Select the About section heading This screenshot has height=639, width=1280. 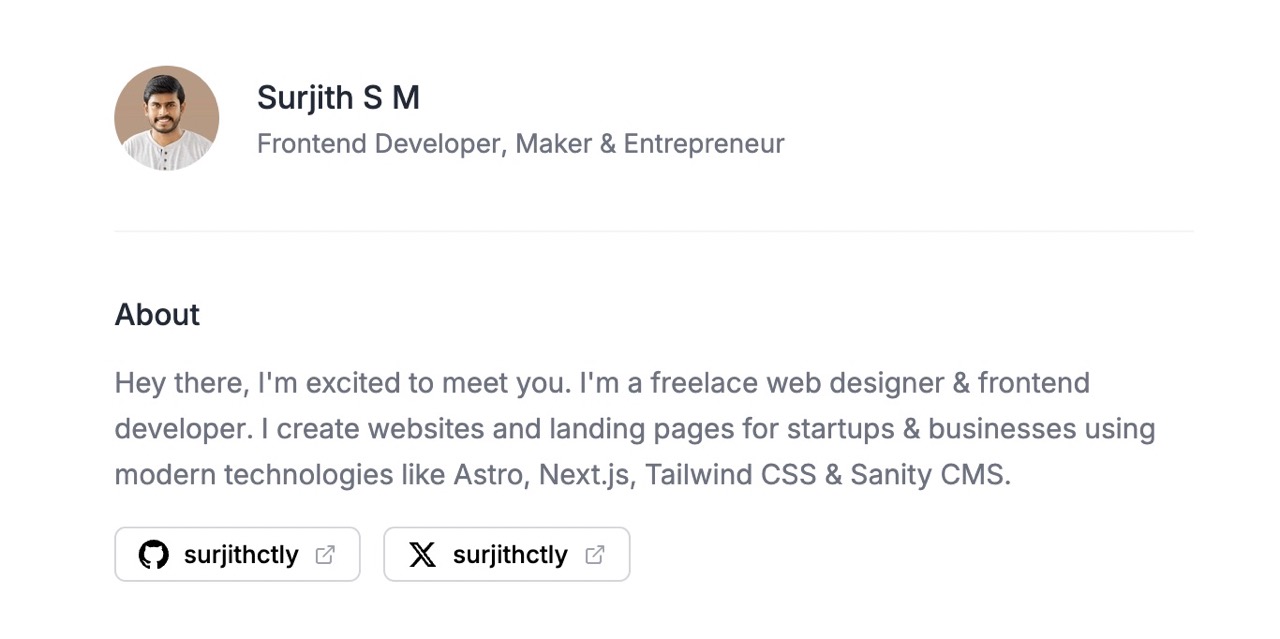point(157,314)
